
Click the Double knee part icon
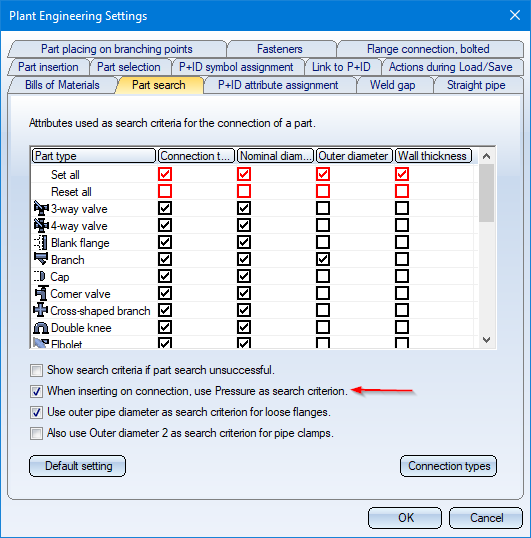(41, 328)
